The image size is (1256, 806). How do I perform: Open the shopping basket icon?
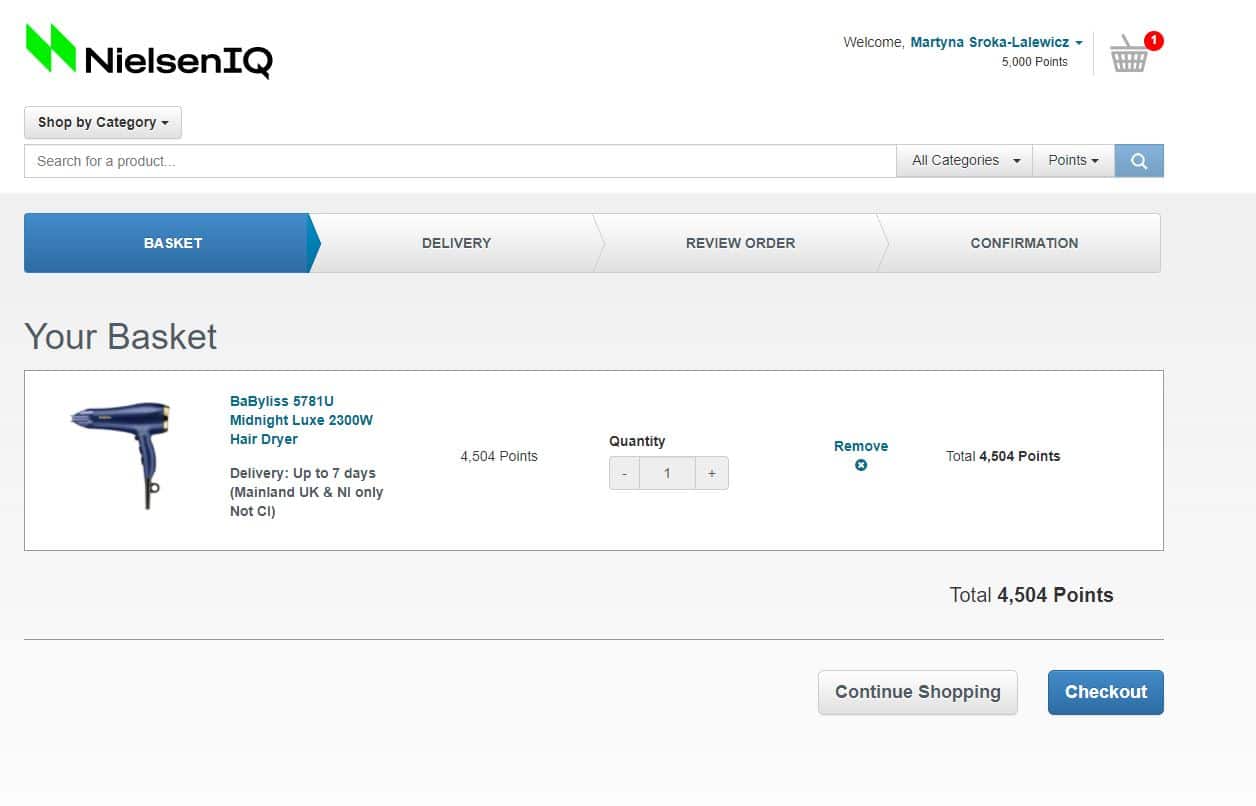[1129, 54]
